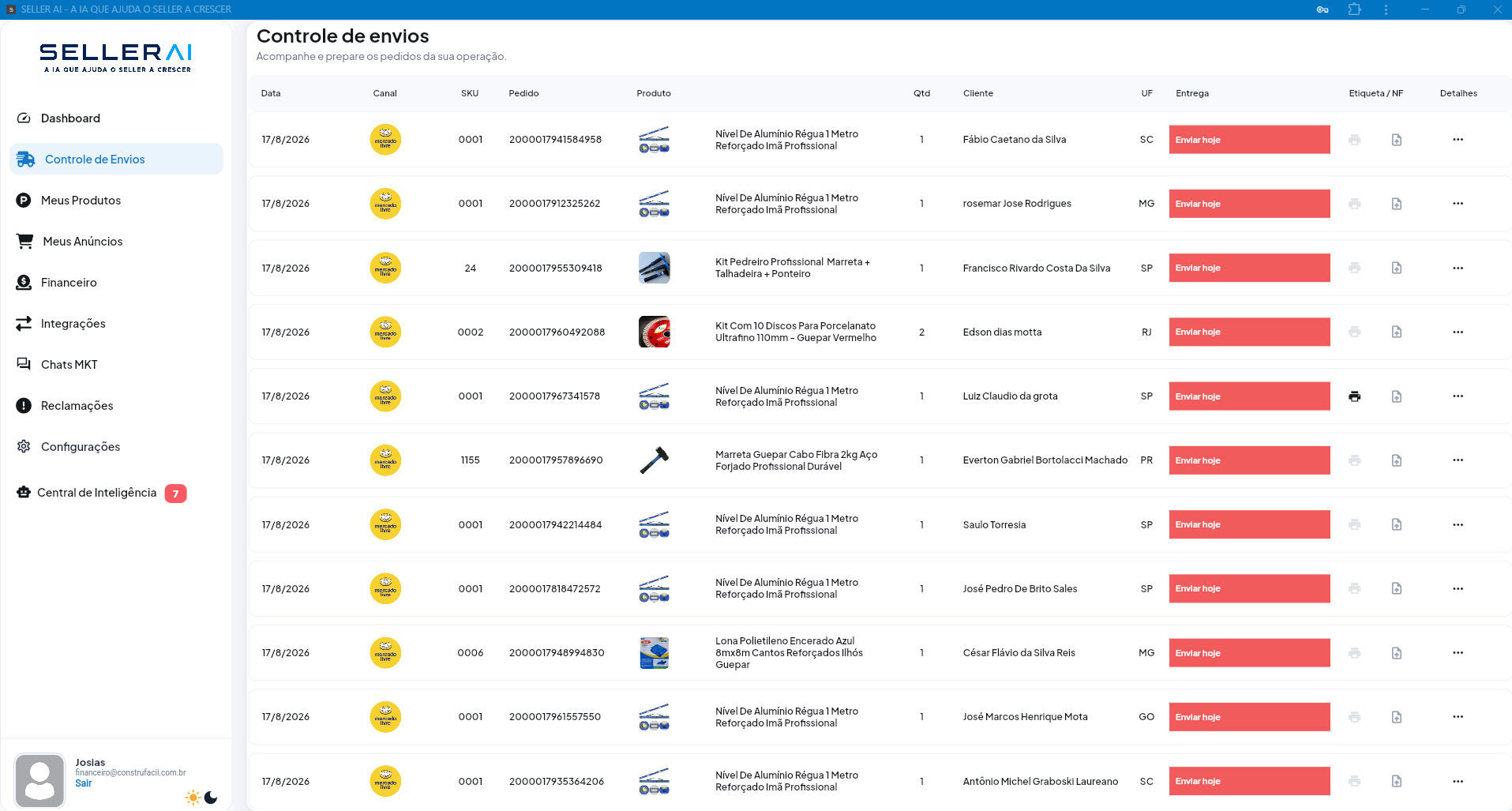The image size is (1512, 811).
Task: Open Central de Inteligência
Action: [96, 493]
